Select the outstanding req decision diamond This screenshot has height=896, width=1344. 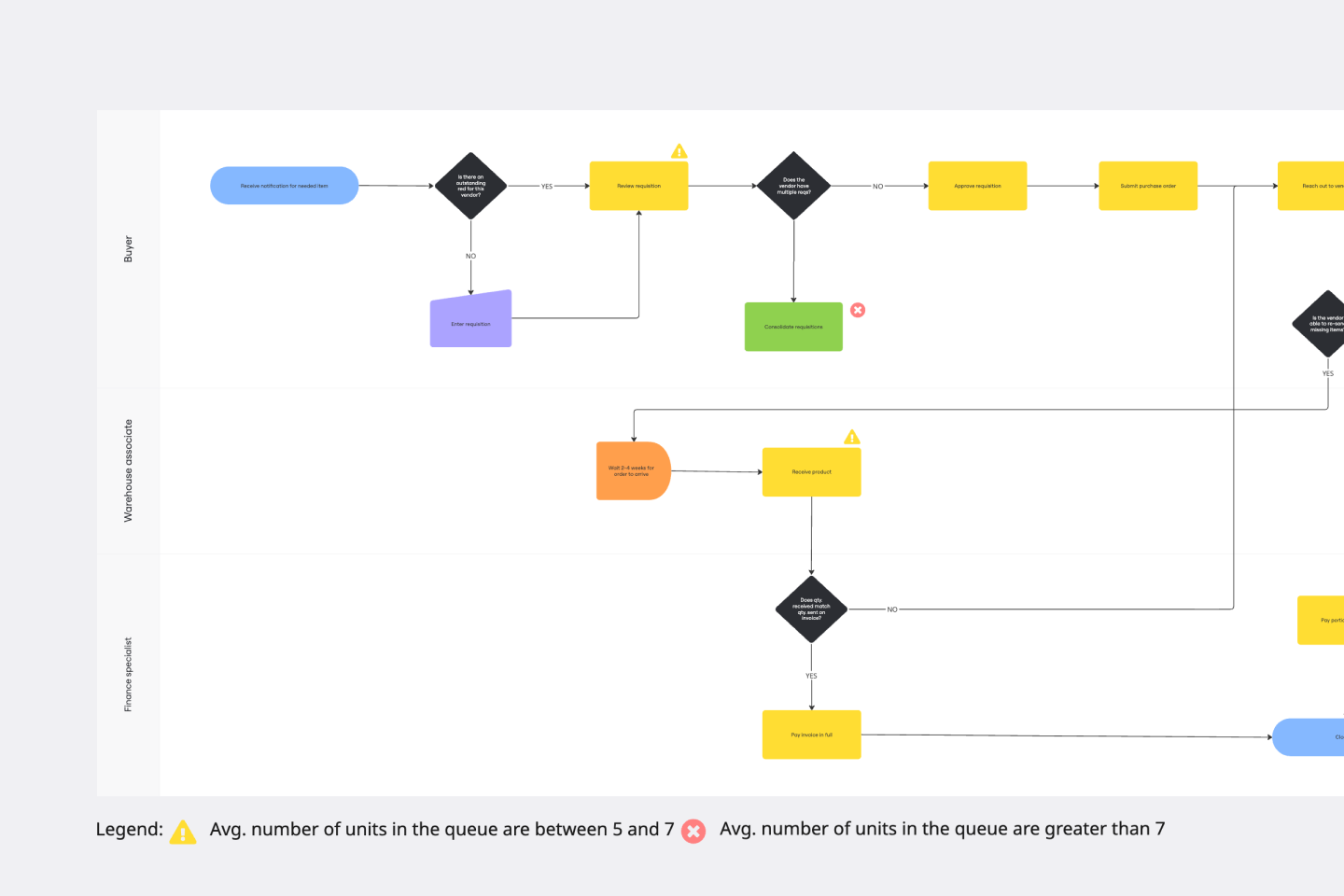[x=470, y=186]
